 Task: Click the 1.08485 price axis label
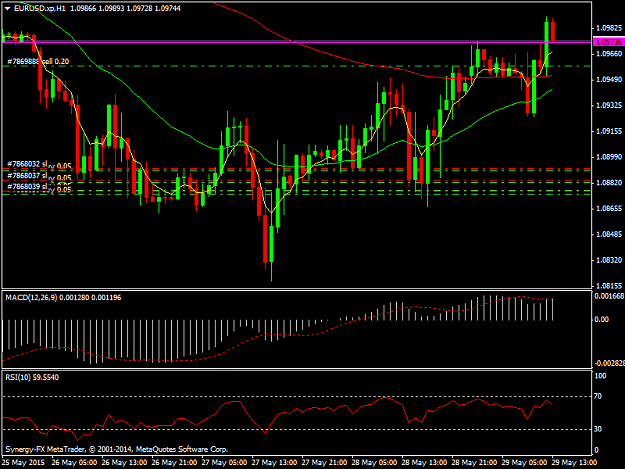tap(609, 234)
